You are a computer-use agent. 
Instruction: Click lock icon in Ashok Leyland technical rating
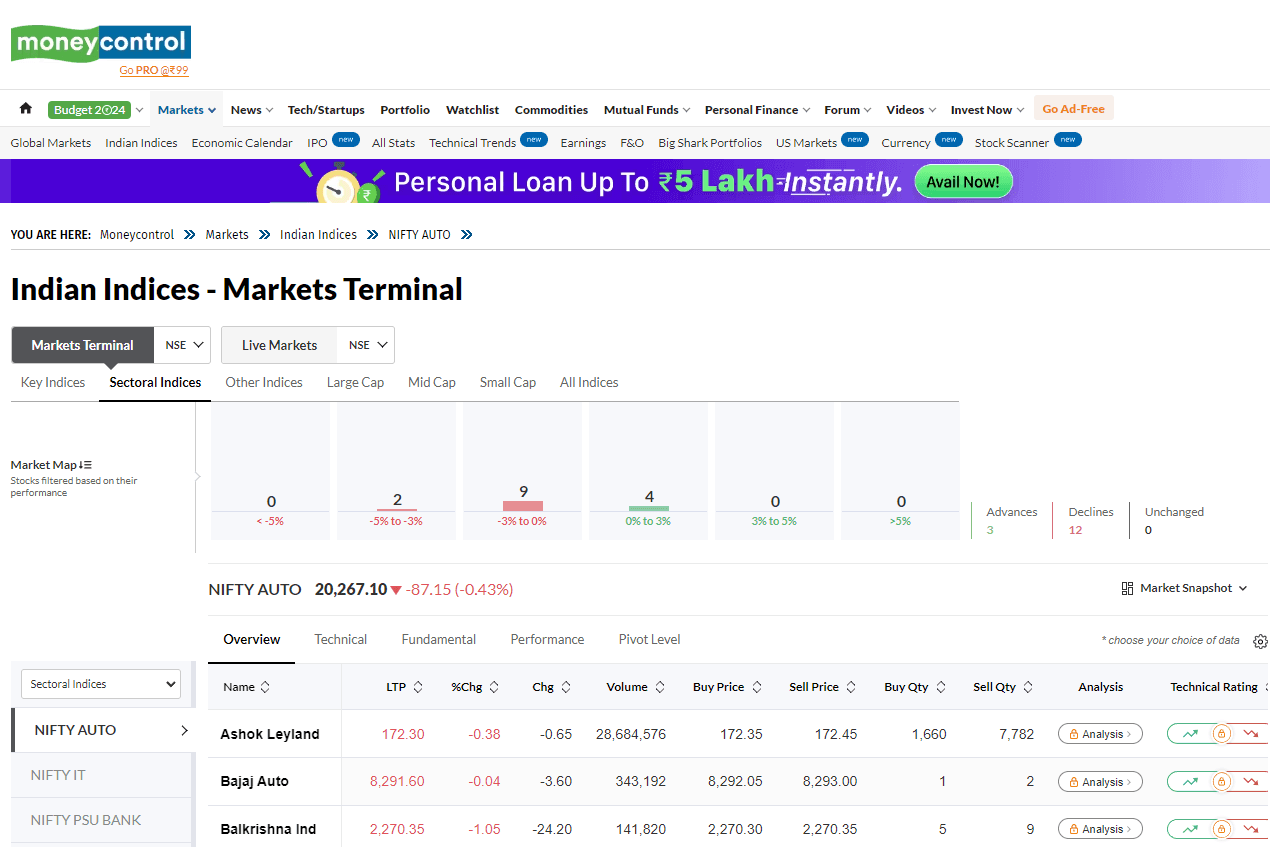tap(1221, 734)
